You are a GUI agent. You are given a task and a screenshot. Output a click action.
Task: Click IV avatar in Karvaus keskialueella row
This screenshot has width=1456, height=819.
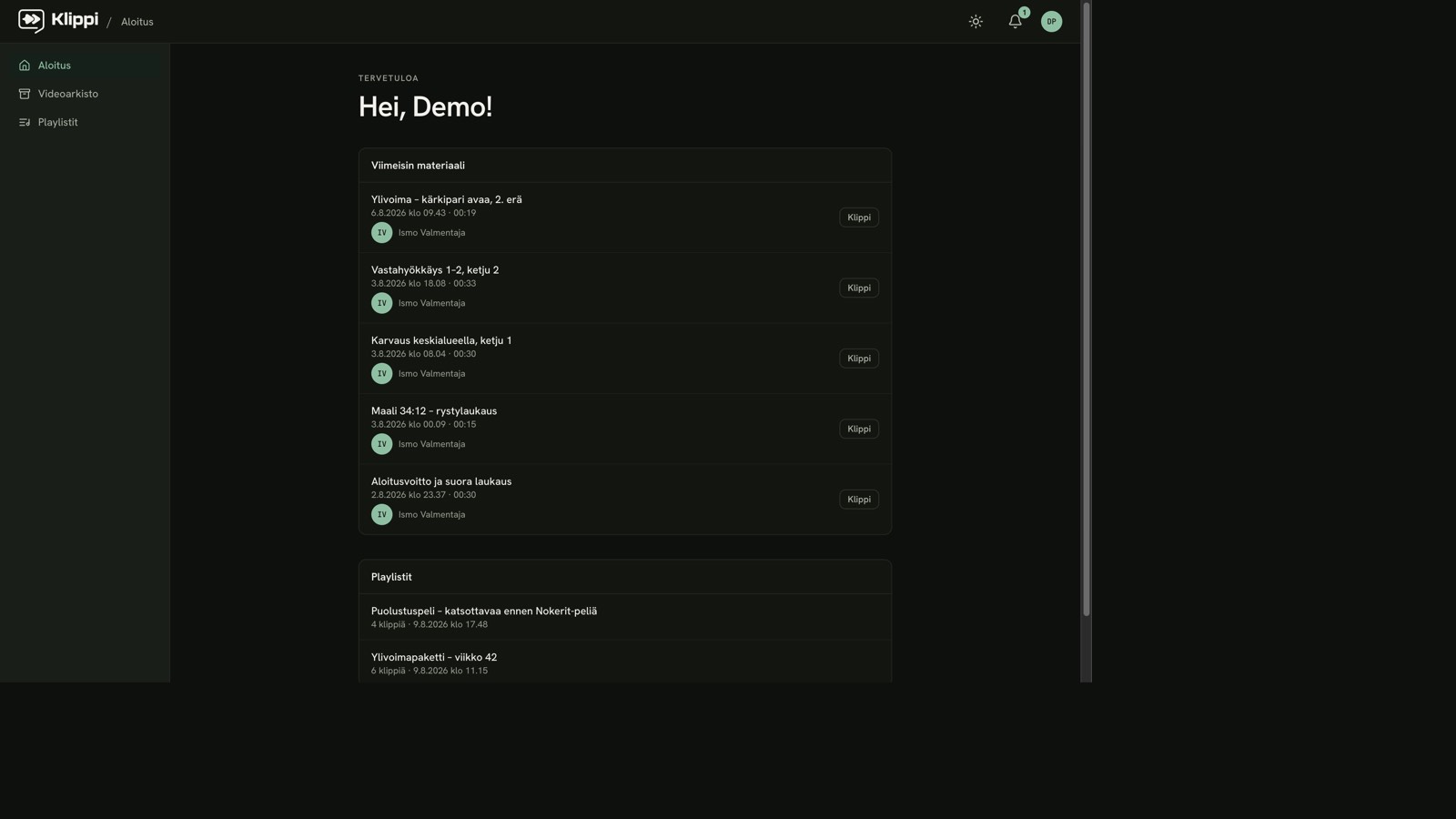coord(381,374)
